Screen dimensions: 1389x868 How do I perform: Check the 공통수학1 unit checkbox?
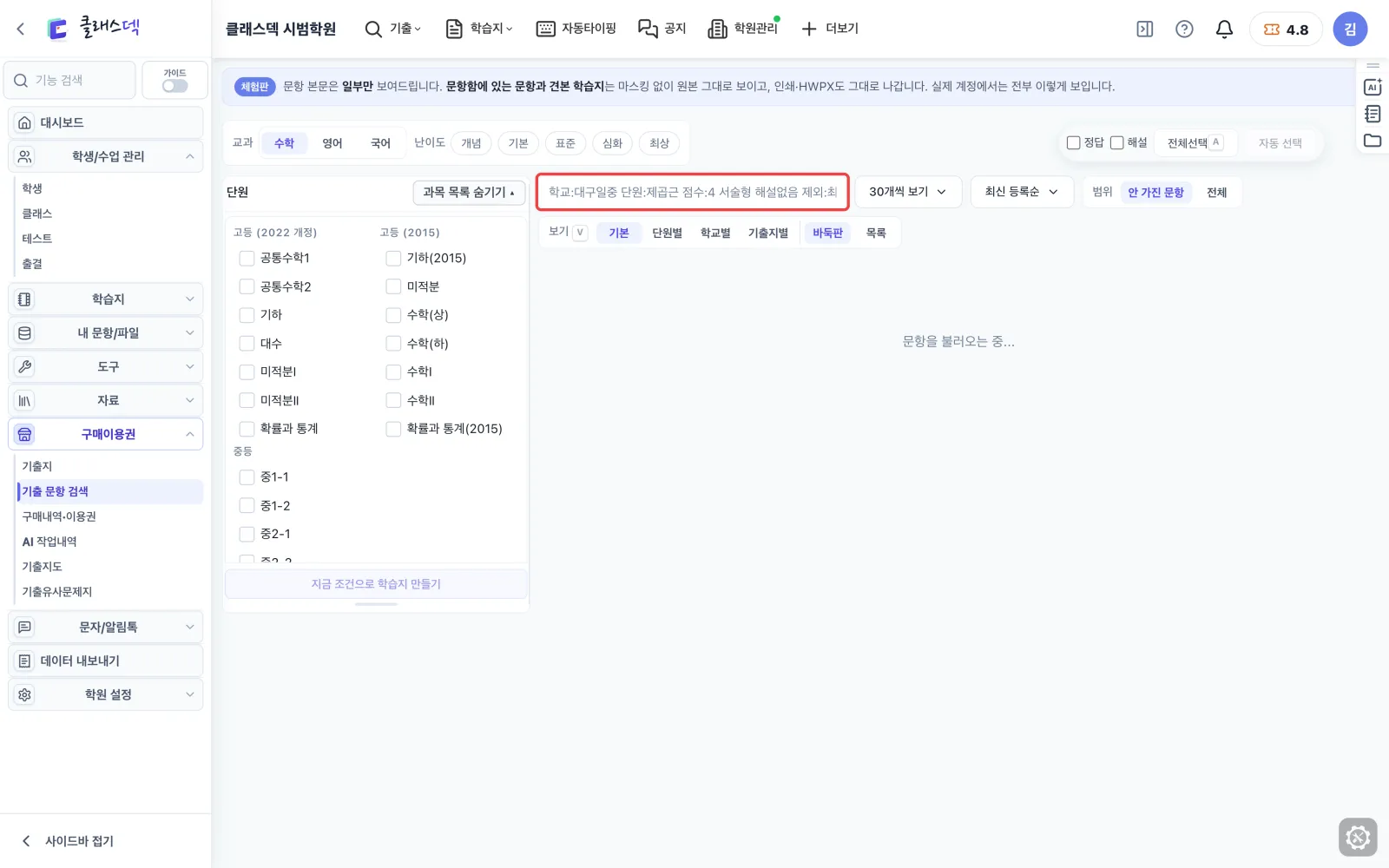[x=247, y=258]
